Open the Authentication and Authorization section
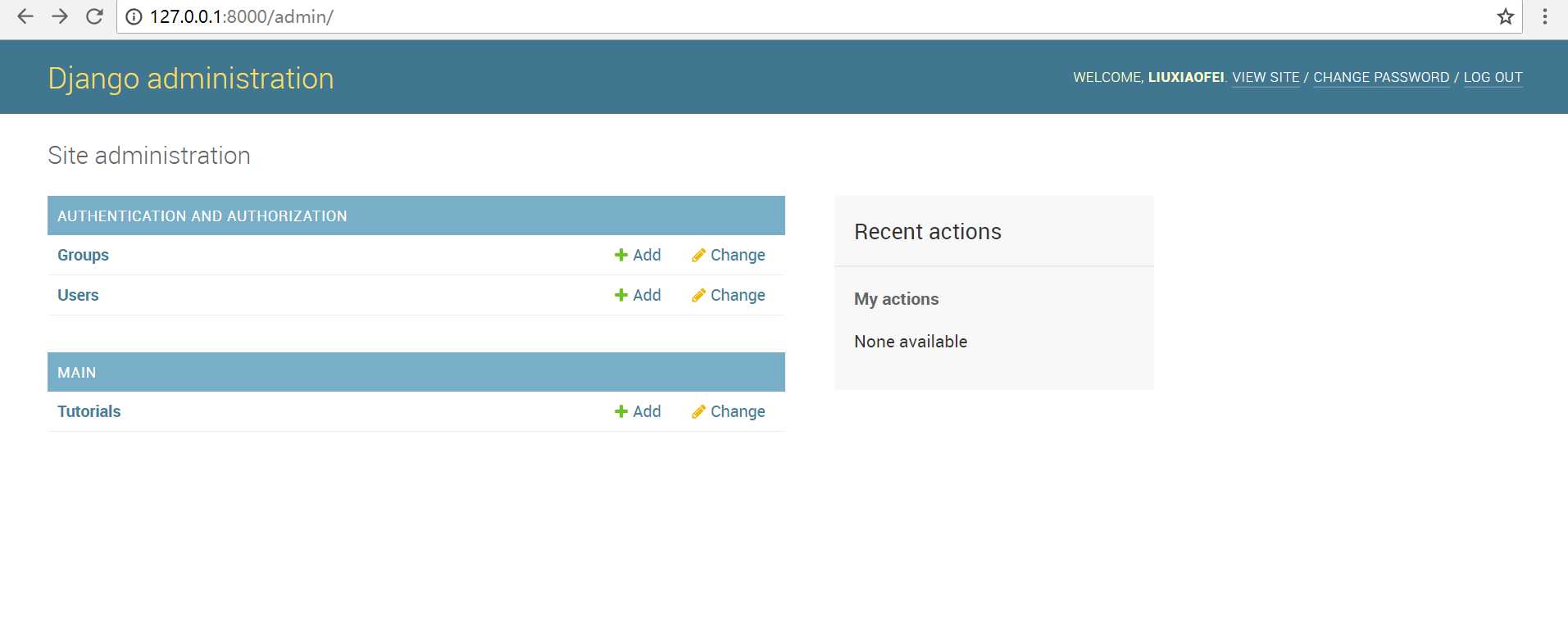 pos(202,216)
